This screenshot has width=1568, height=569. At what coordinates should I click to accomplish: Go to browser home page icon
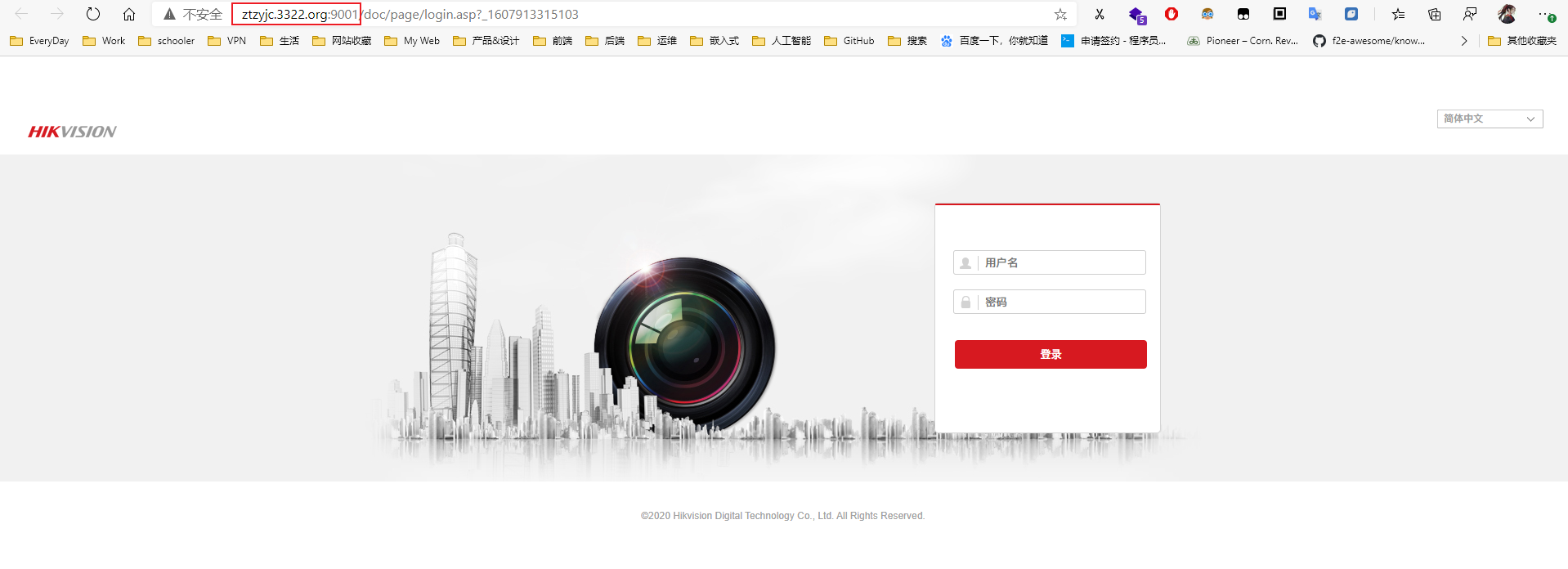129,14
